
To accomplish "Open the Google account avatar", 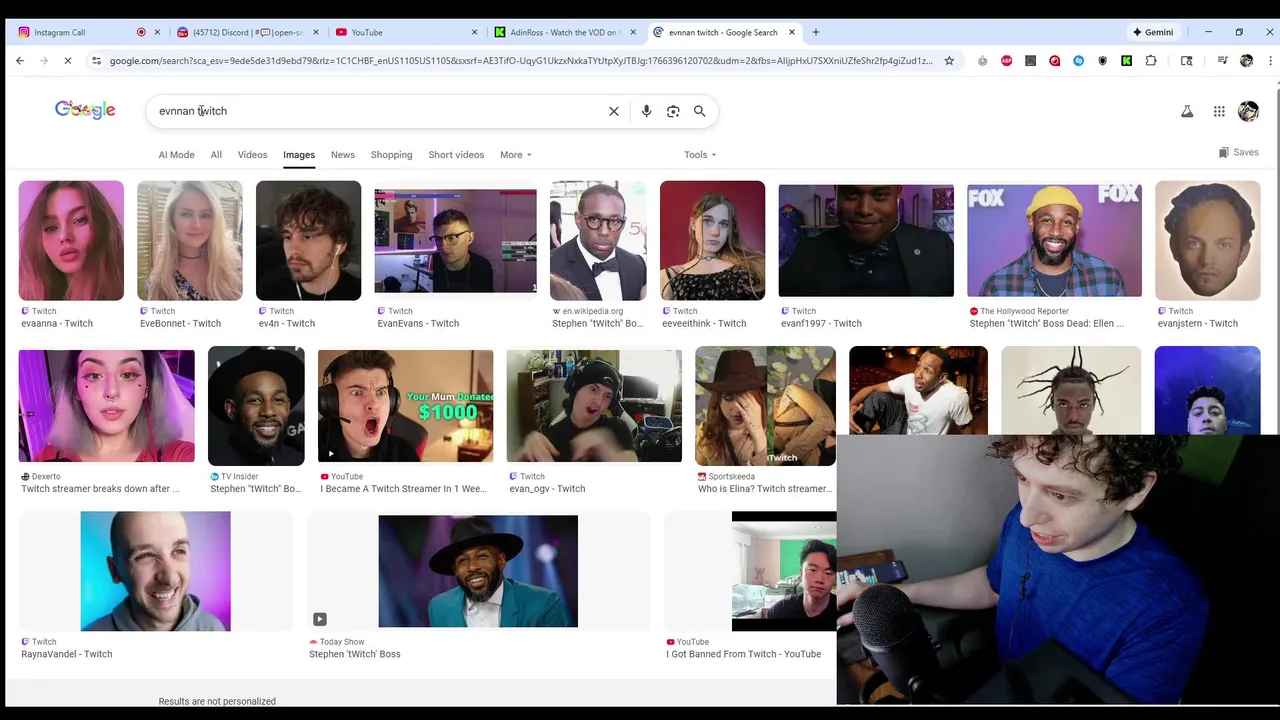I will click(1248, 112).
